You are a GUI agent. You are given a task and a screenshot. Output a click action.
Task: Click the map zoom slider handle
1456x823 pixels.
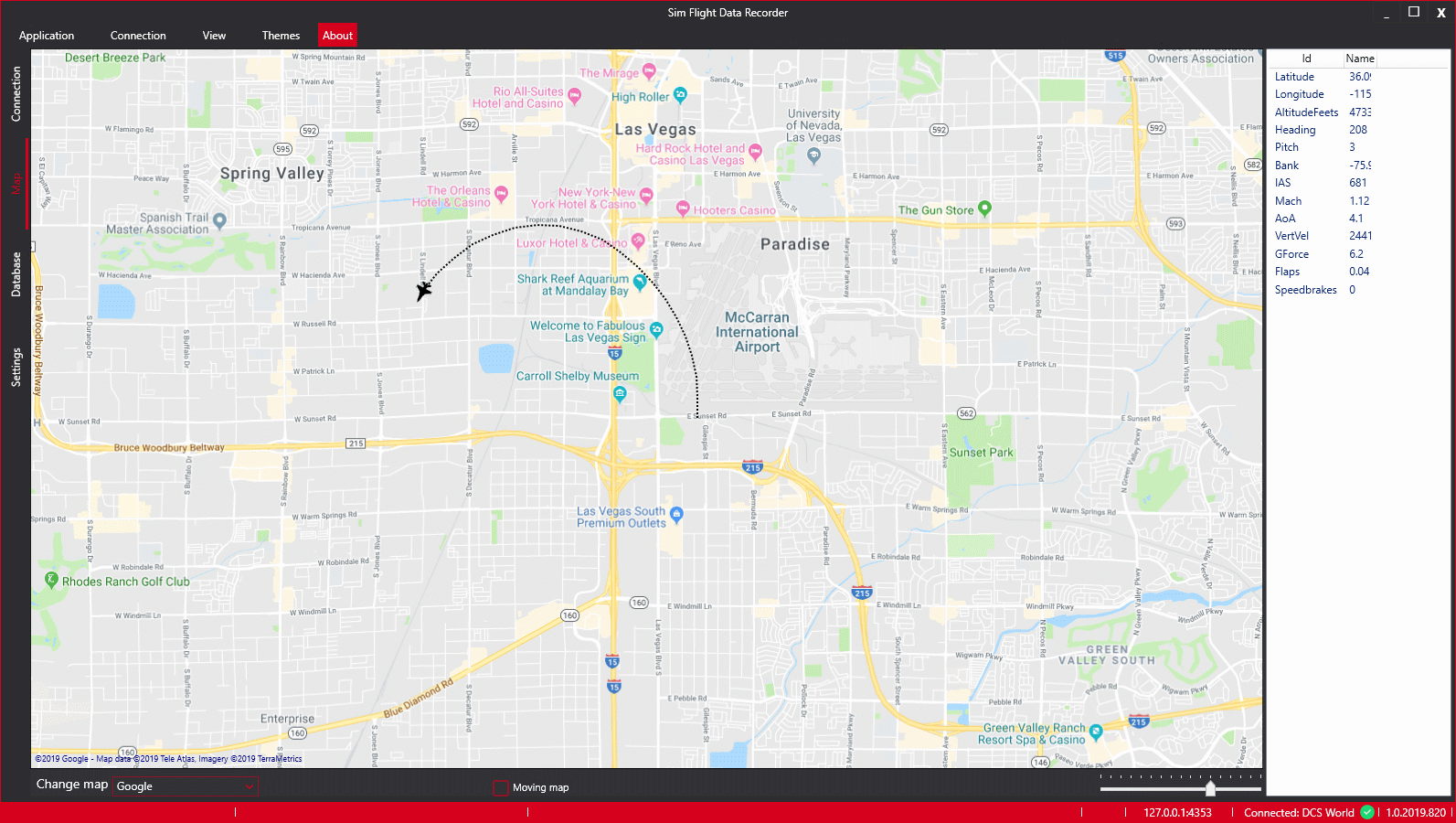pos(1210,788)
